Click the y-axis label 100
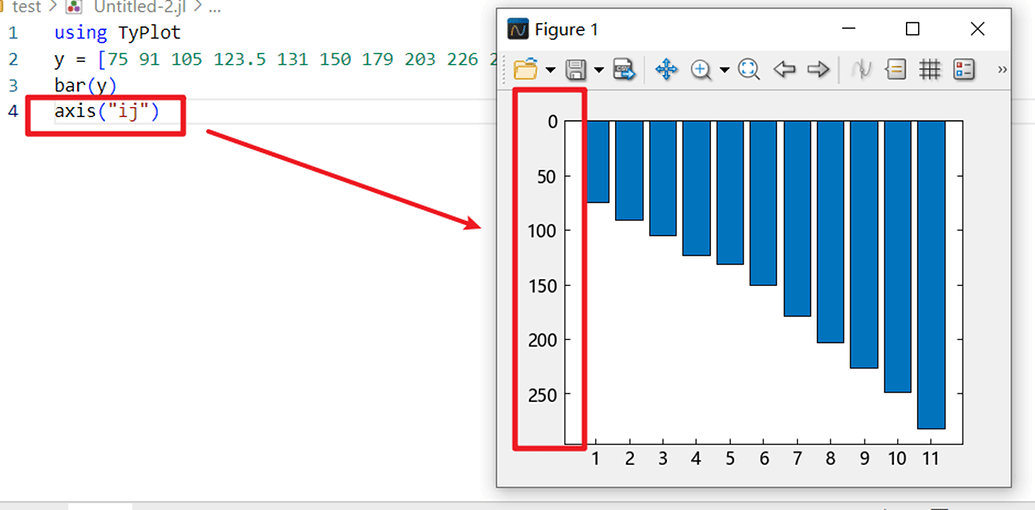This screenshot has width=1035, height=510. click(x=542, y=231)
